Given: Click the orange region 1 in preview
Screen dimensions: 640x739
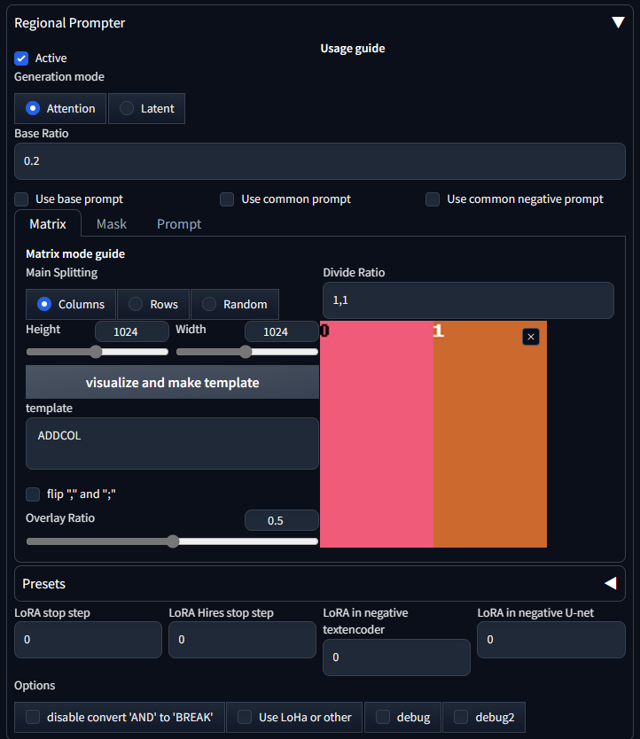Looking at the screenshot, I should pyautogui.click(x=490, y=434).
